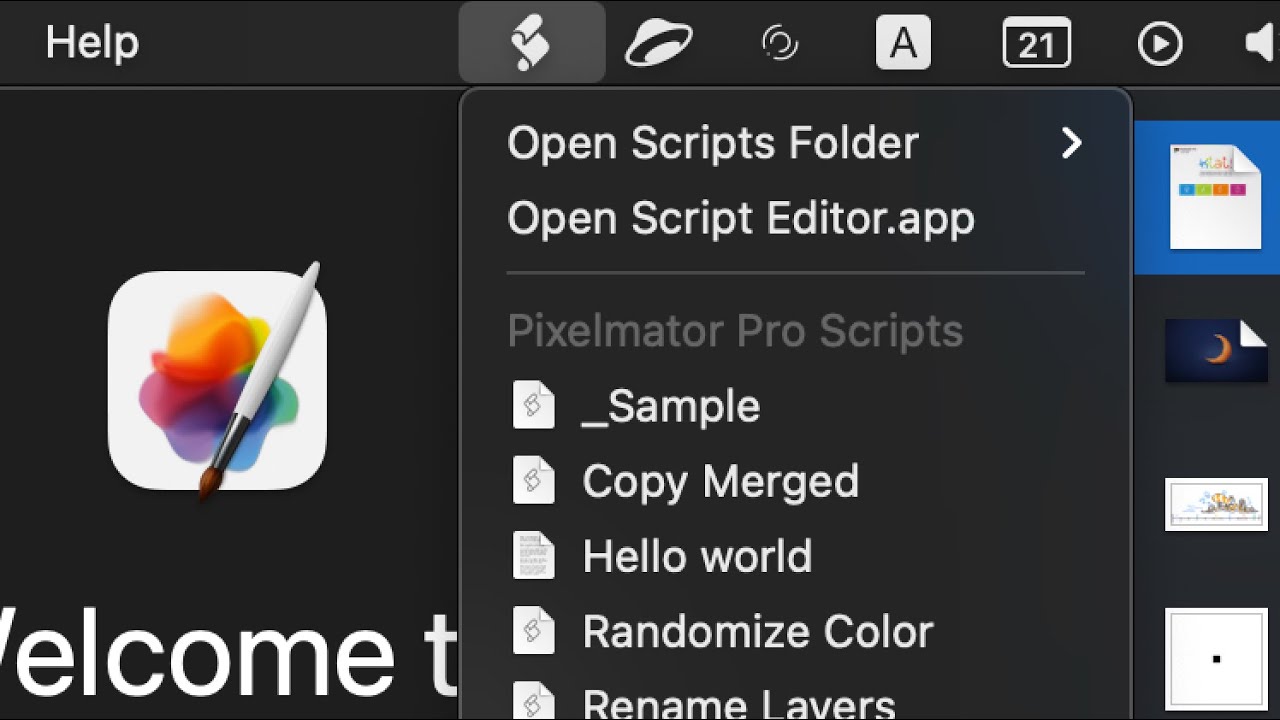Screen dimensions: 1280x720
Task: Run the Copy Merged script
Action: (720, 481)
